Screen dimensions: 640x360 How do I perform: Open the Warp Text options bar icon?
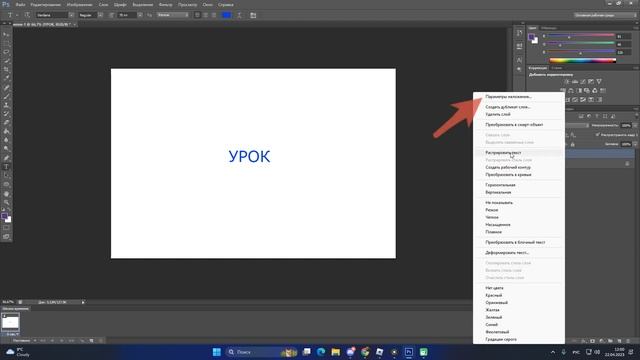point(239,15)
